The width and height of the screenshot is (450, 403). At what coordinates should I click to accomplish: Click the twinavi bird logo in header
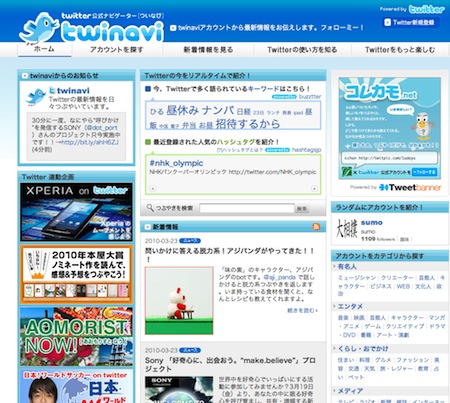click(39, 28)
